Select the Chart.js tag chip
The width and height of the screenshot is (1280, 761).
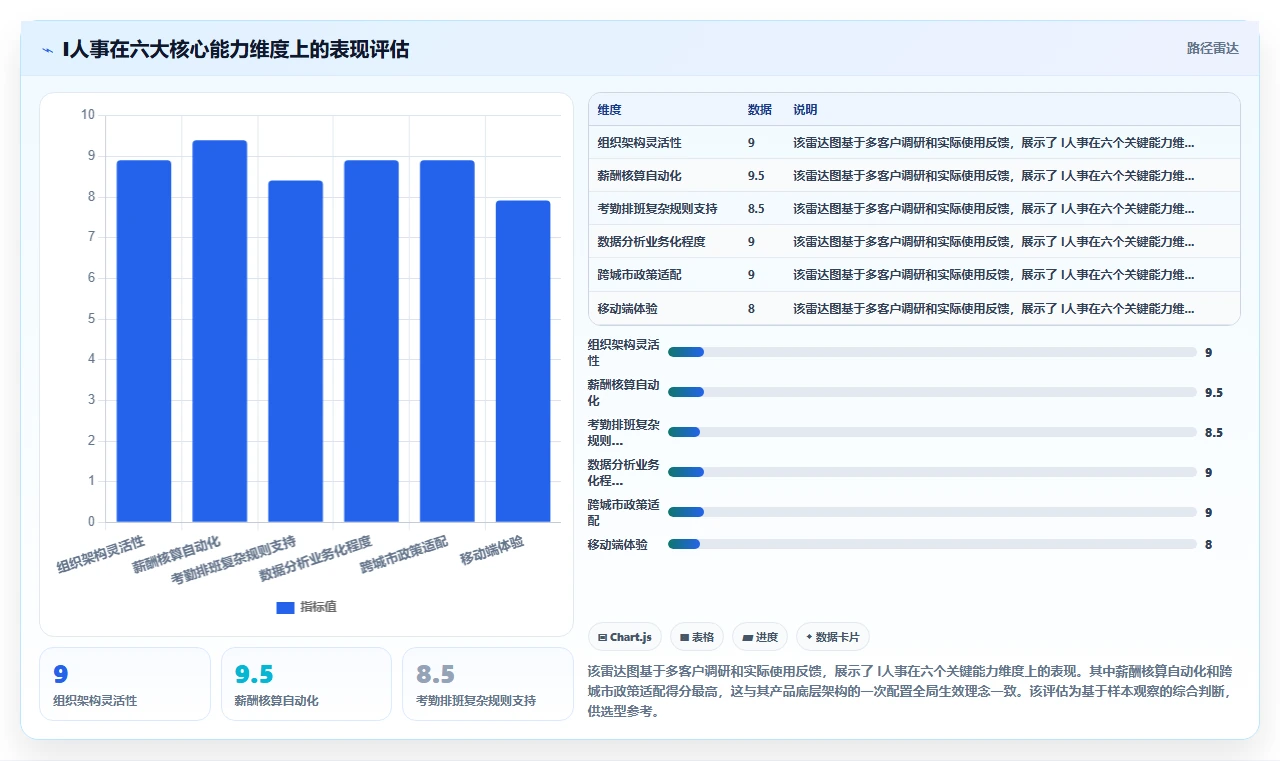(x=625, y=637)
